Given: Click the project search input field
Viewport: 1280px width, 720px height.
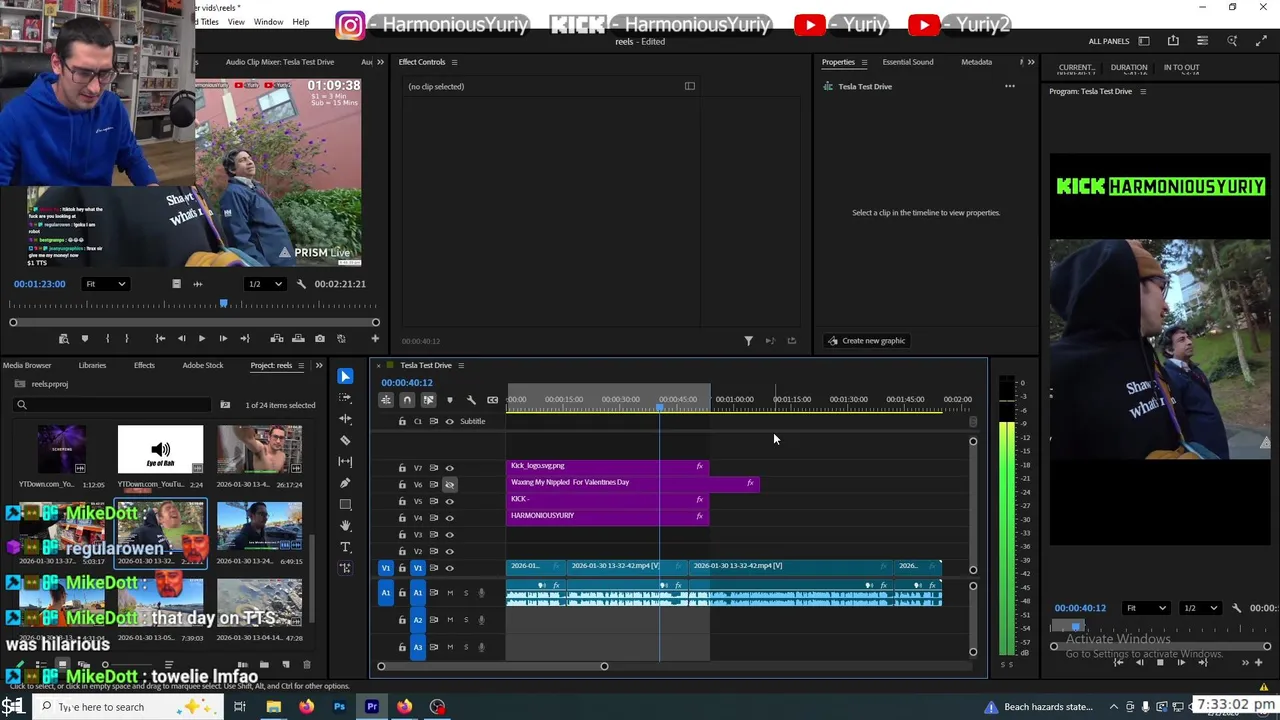Looking at the screenshot, I should click(x=111, y=405).
